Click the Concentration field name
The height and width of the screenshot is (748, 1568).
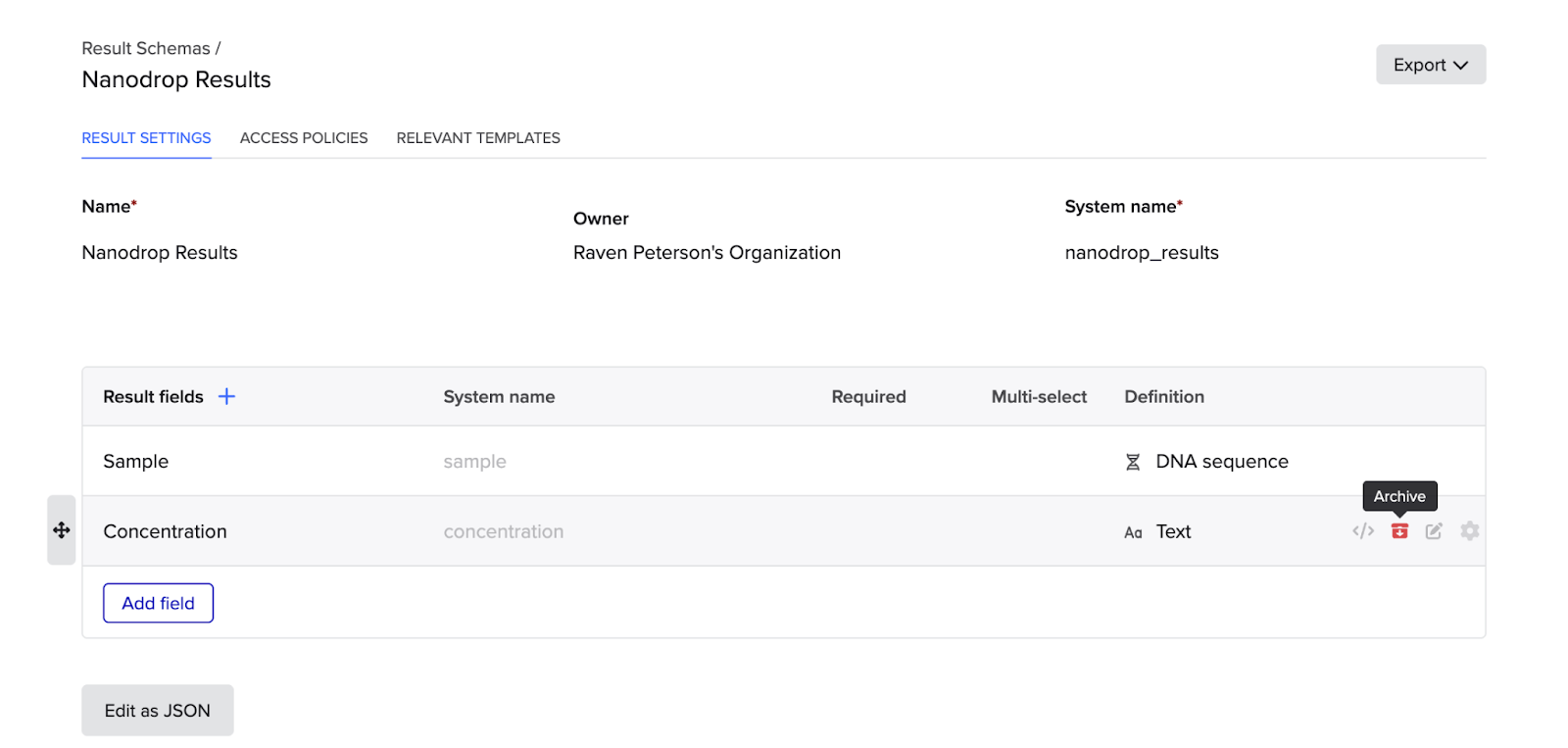165,531
